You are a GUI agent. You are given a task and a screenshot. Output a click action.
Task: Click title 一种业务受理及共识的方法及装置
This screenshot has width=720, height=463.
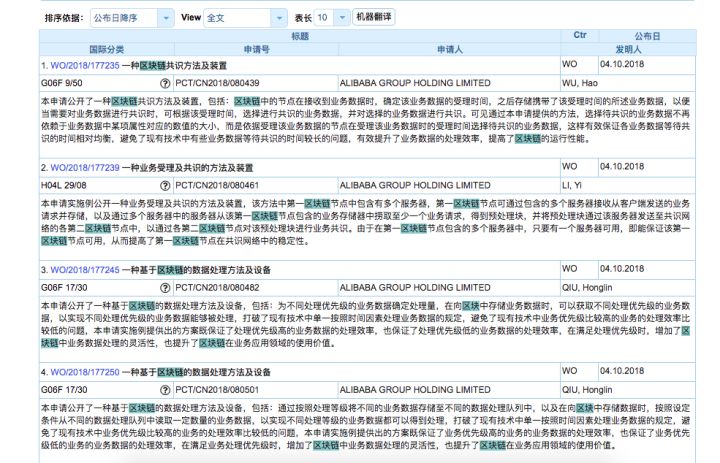click(x=187, y=168)
